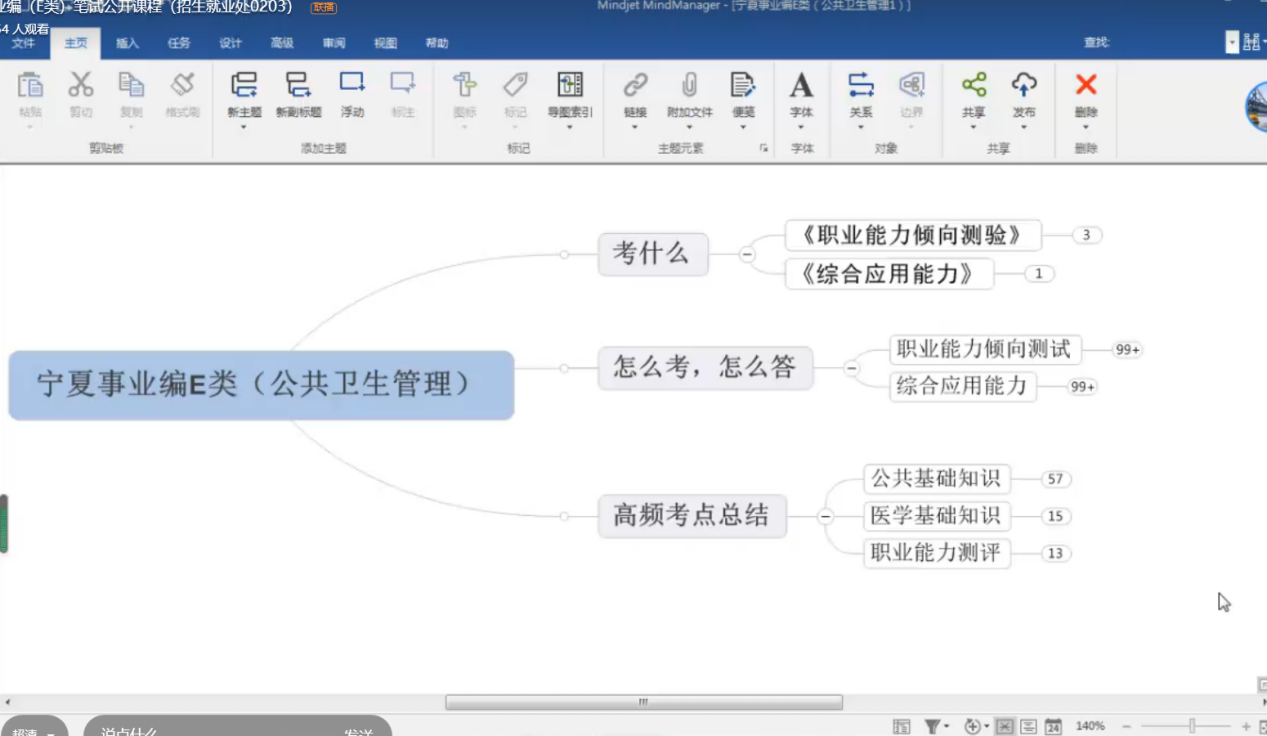Click the zoom in plus button
1267x736 pixels.
[1246, 727]
